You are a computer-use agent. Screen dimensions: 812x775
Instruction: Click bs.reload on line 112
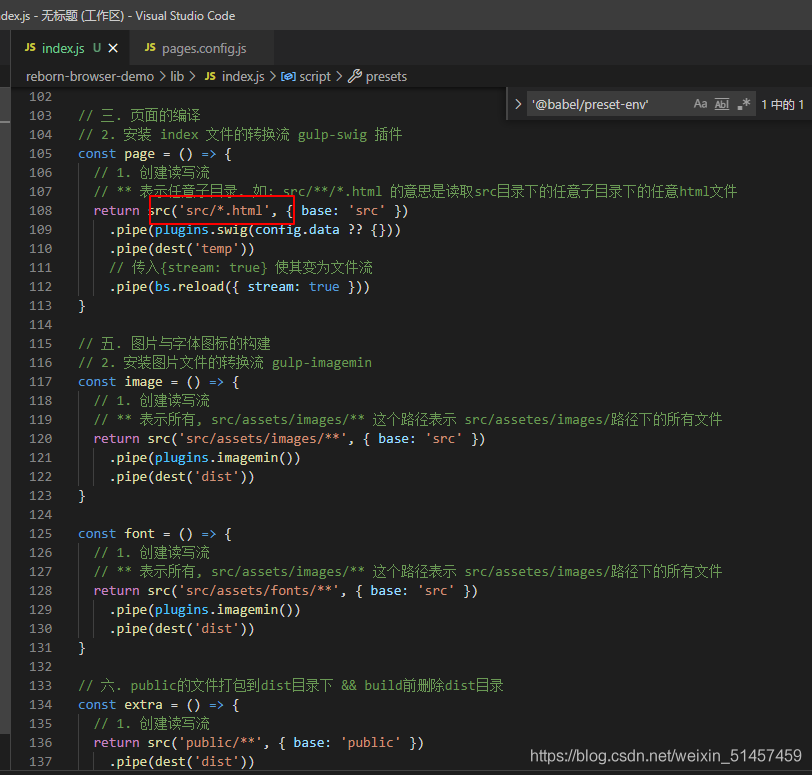[190, 287]
